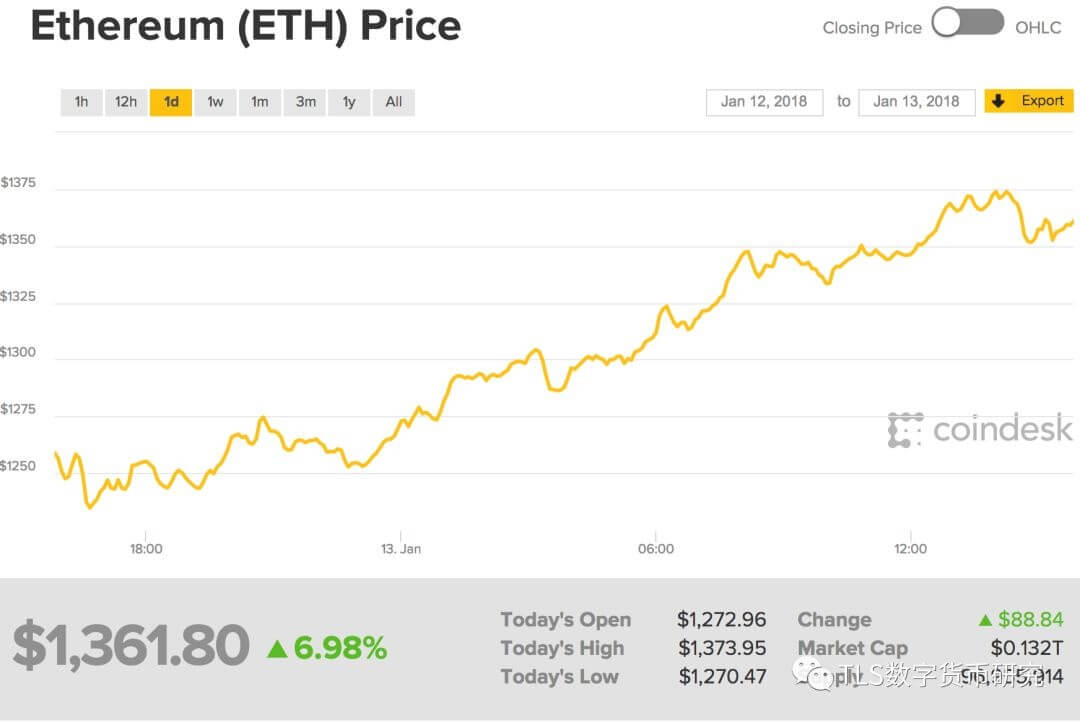Click the end date field Jan 13, 2018
The width and height of the screenshot is (1080, 723).
click(x=916, y=102)
